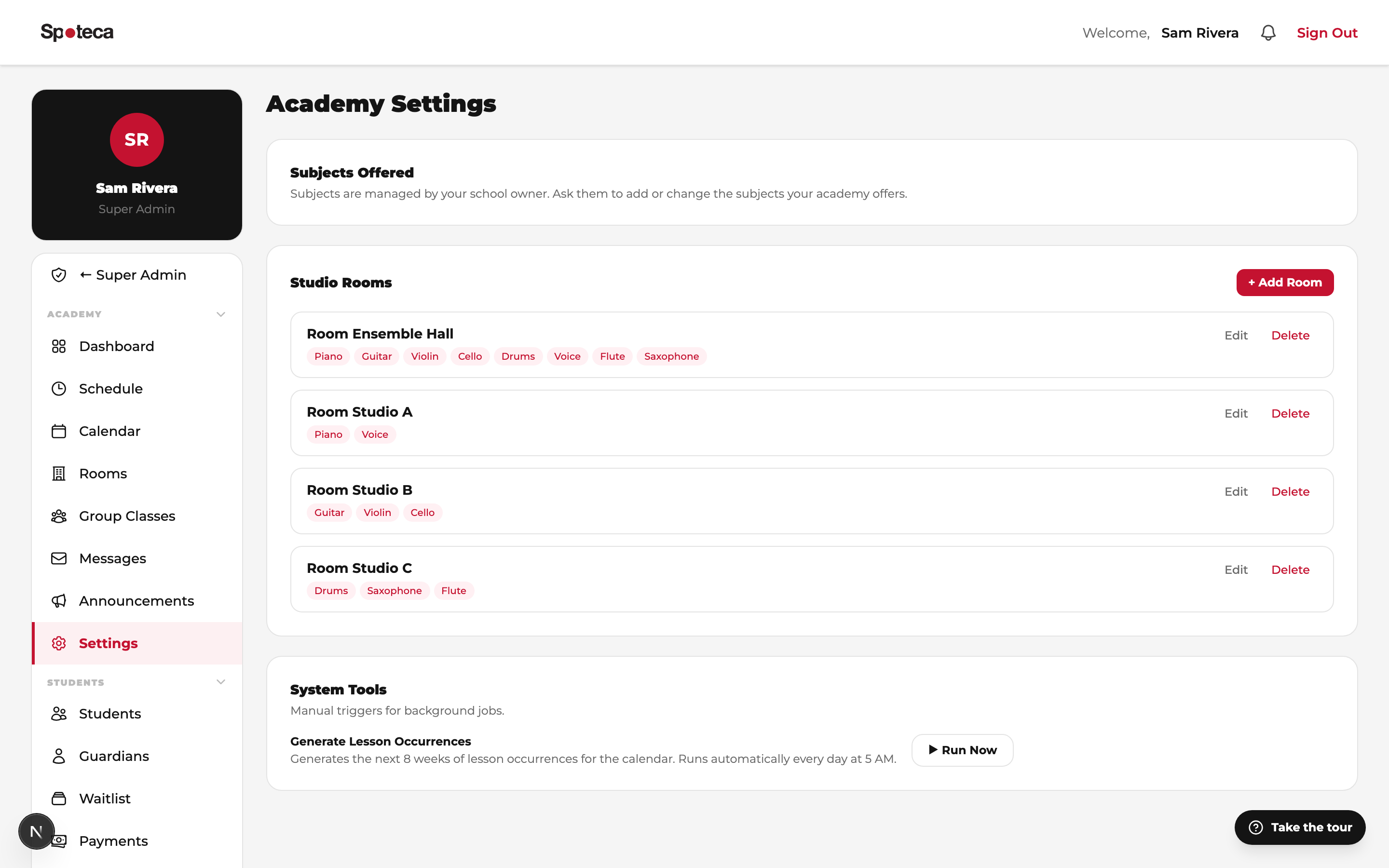The height and width of the screenshot is (868, 1389).
Task: Click the Group Classes people icon
Action: (x=58, y=516)
